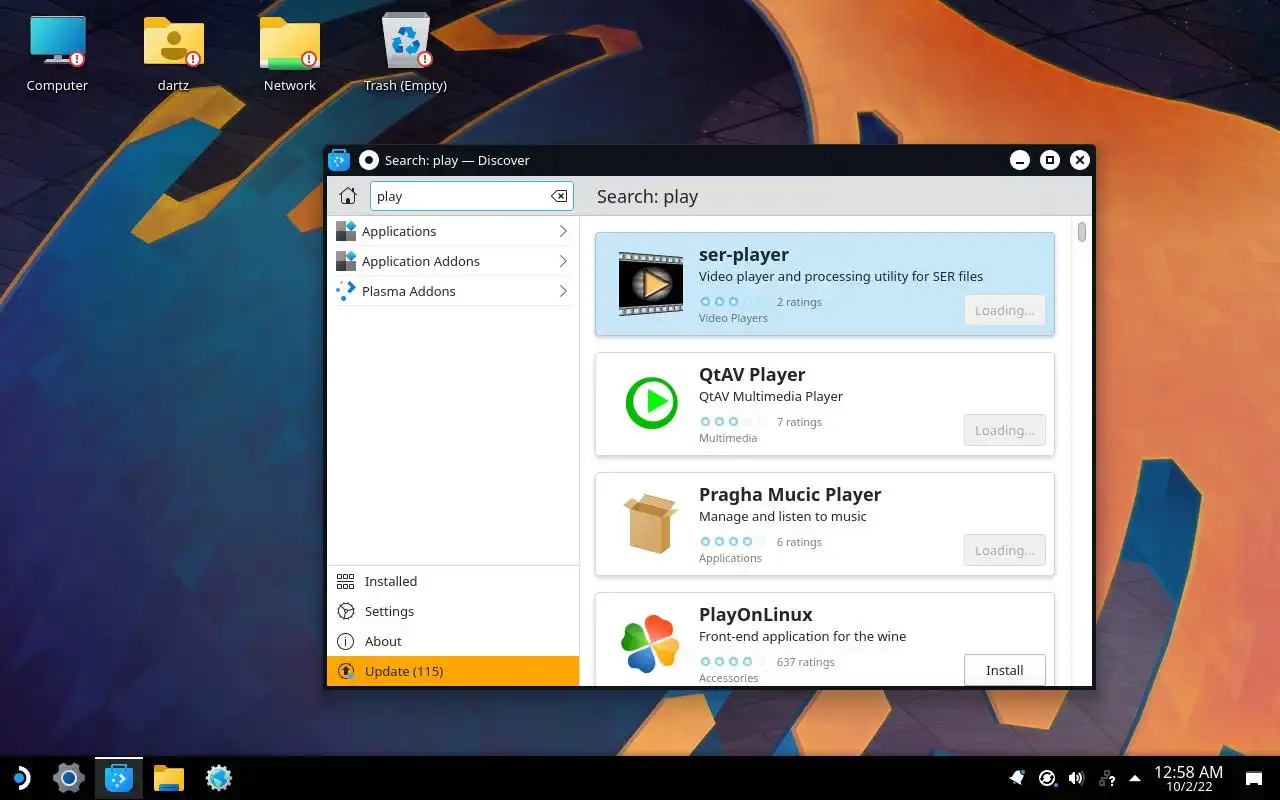This screenshot has height=800, width=1280.
Task: Click the Pragha Mucic Player box icon
Action: point(651,523)
